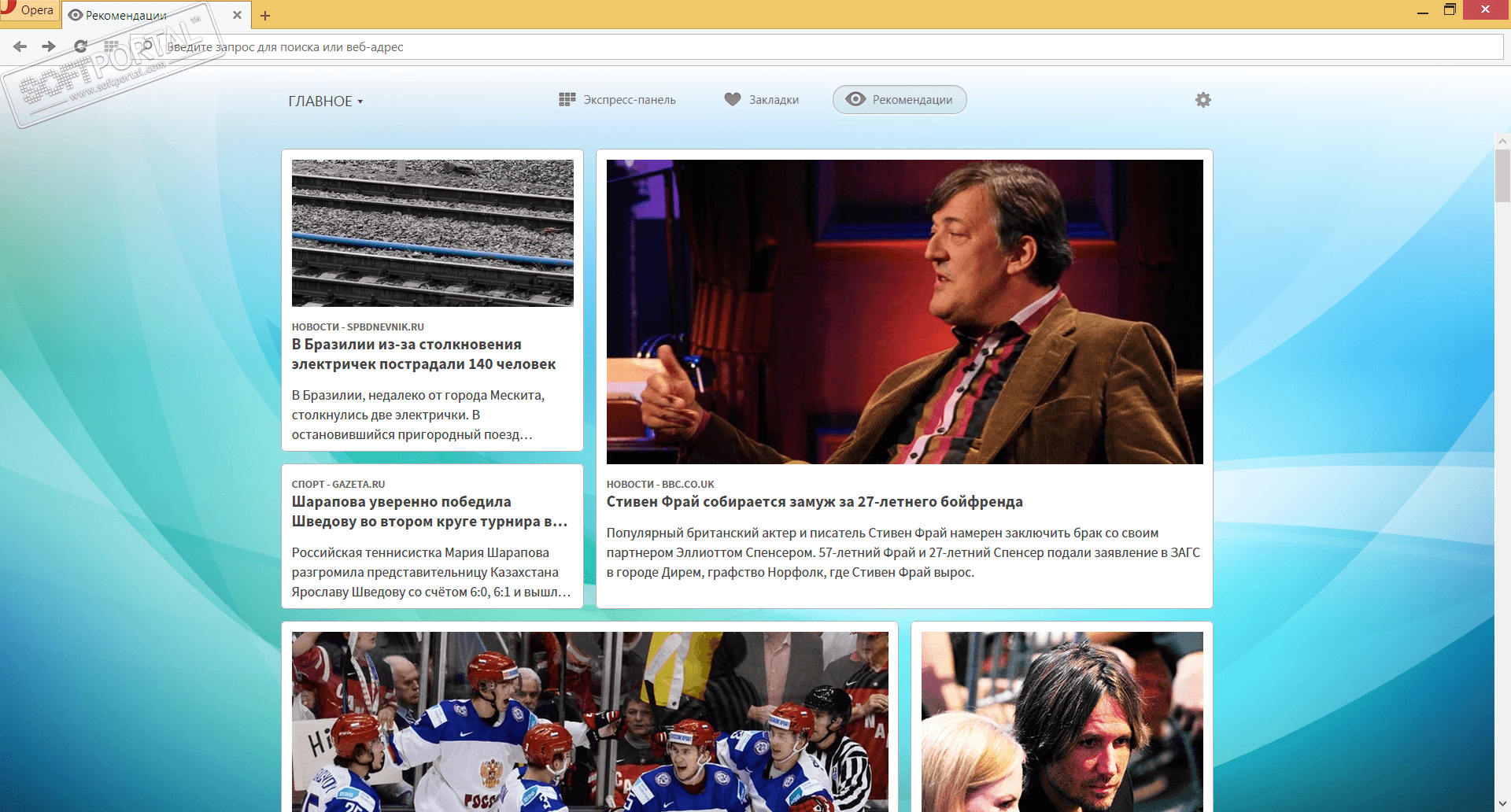Open the railway tracks news thumbnail

(x=433, y=233)
